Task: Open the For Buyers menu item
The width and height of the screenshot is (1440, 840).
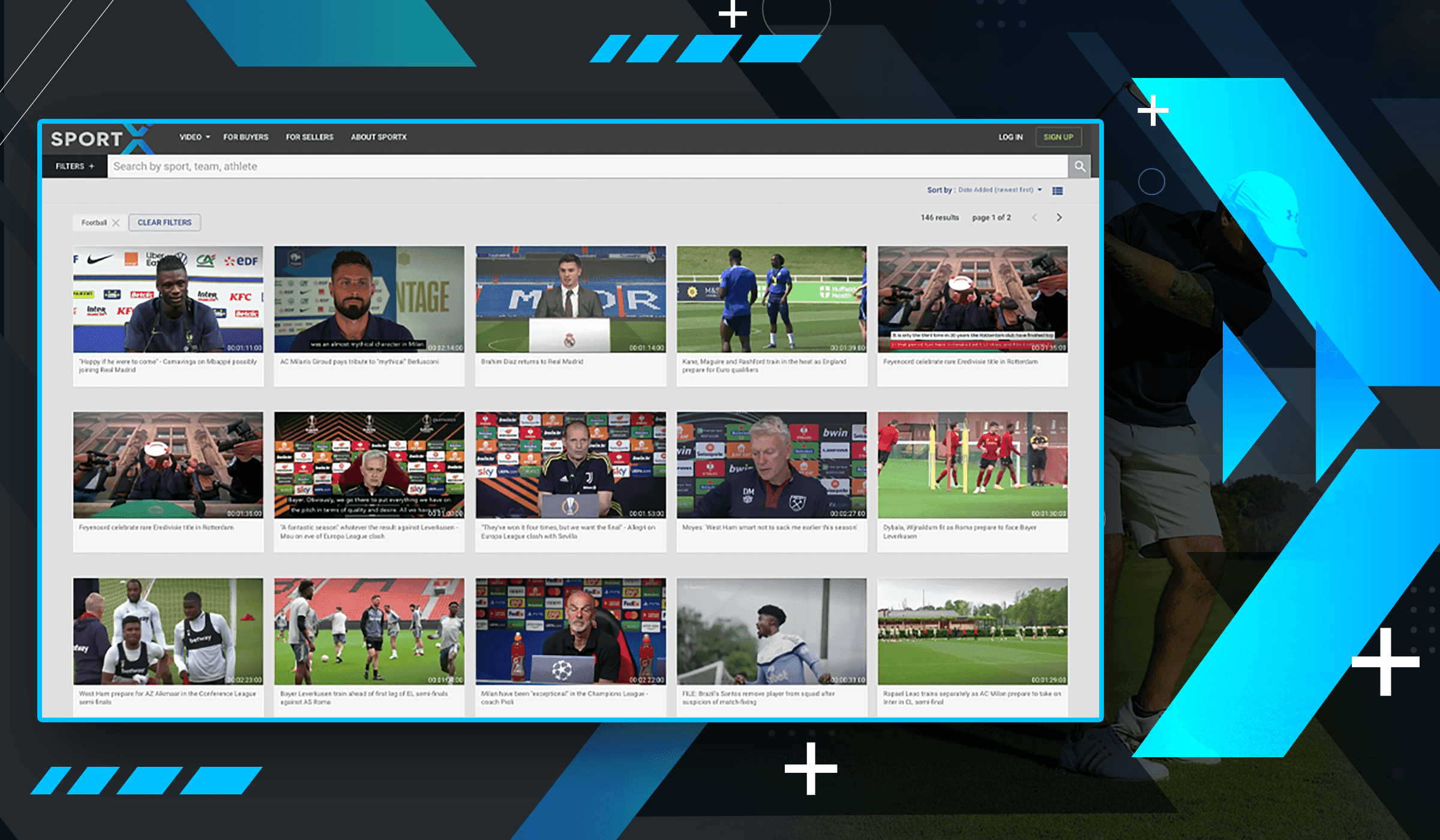Action: (245, 137)
